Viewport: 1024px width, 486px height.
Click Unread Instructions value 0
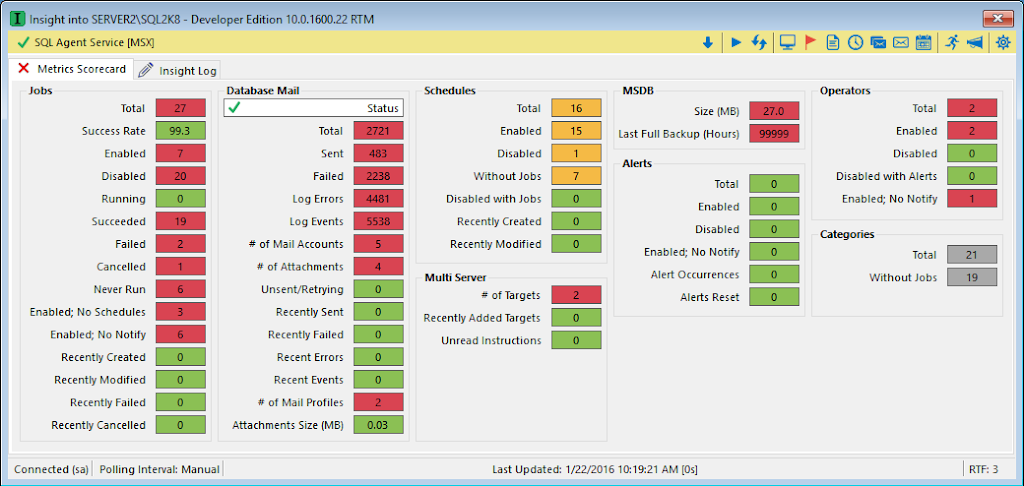(x=576, y=340)
